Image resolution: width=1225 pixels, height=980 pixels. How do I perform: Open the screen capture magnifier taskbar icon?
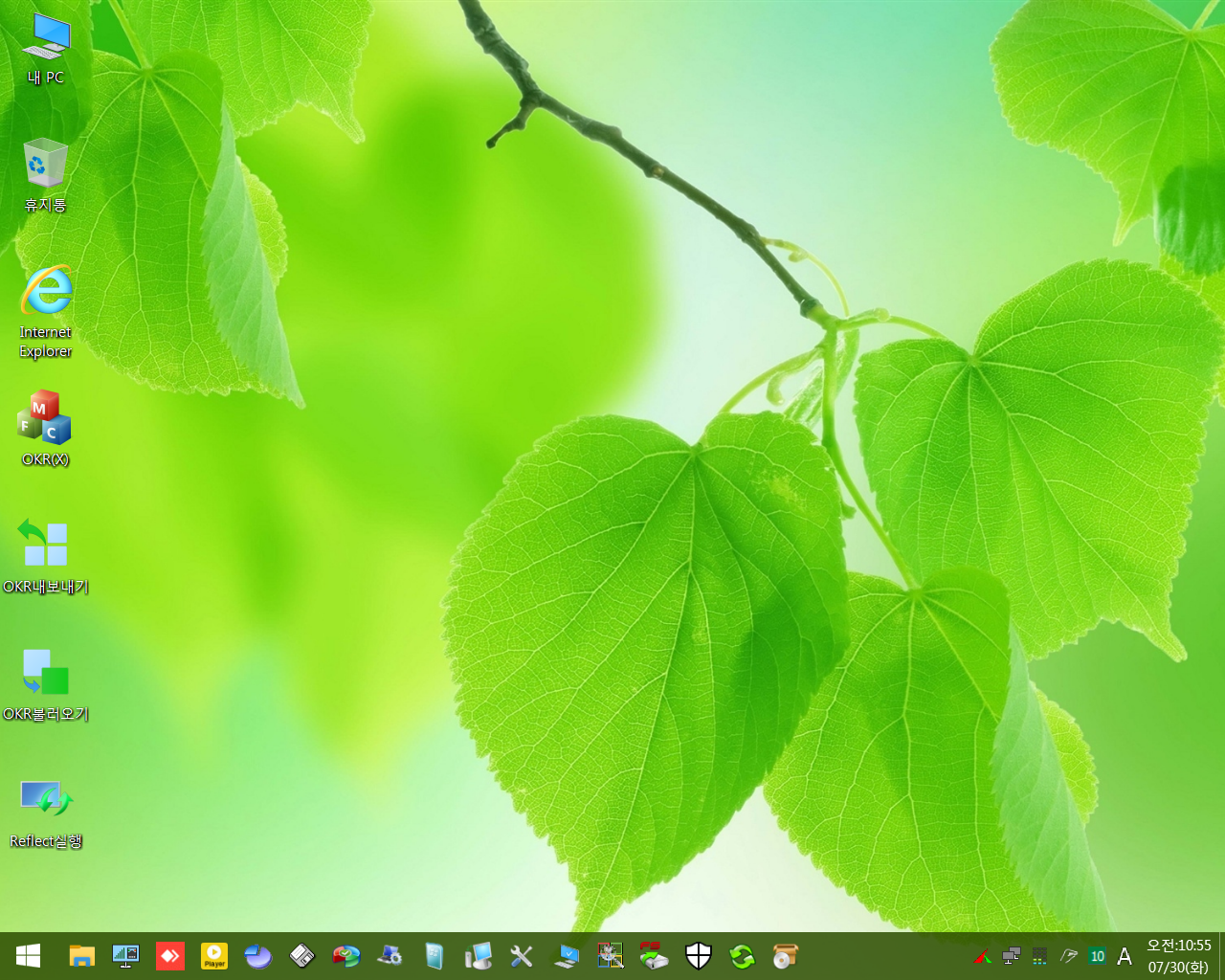tap(611, 956)
